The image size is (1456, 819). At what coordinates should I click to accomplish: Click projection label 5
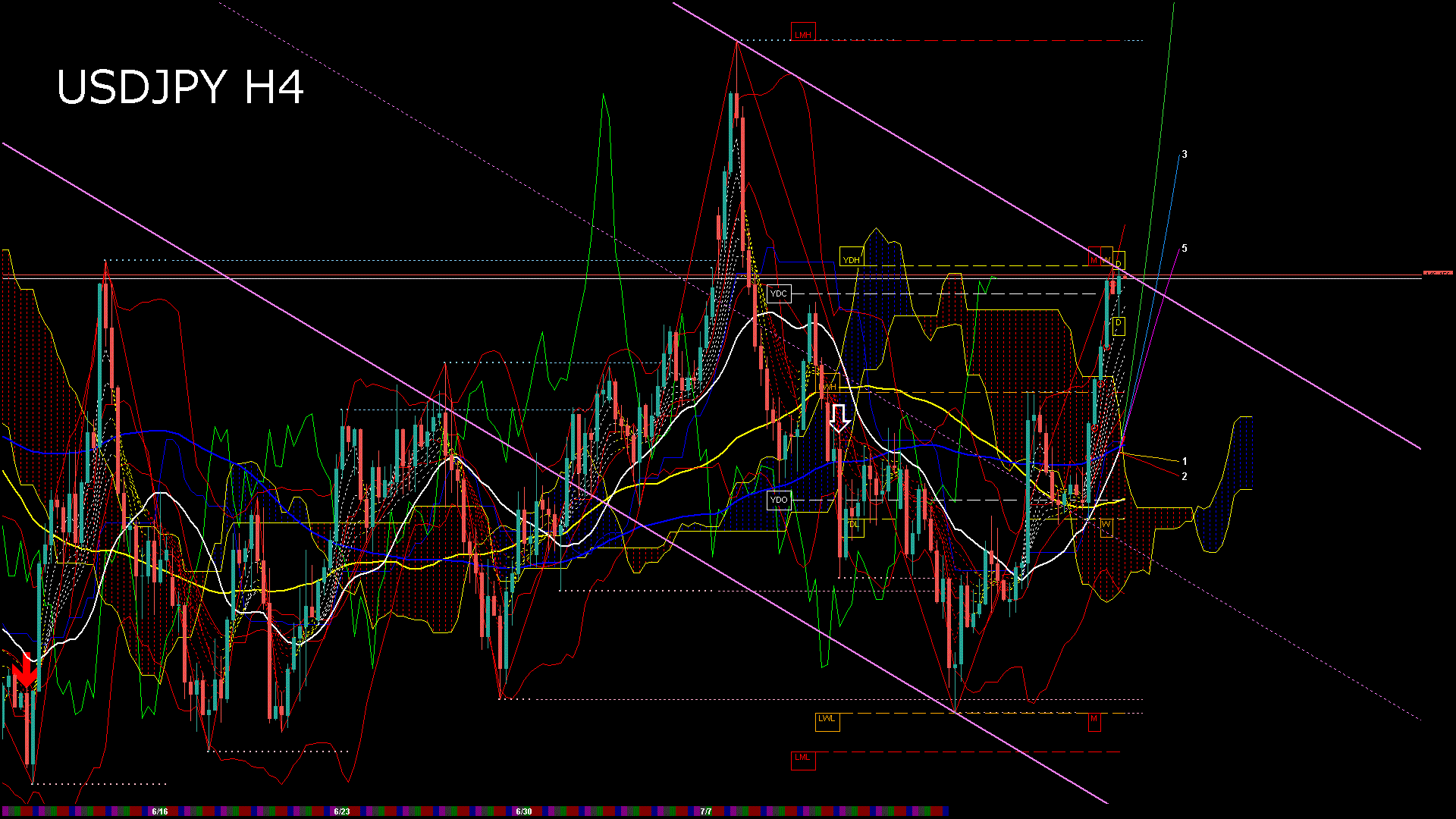tap(1185, 249)
